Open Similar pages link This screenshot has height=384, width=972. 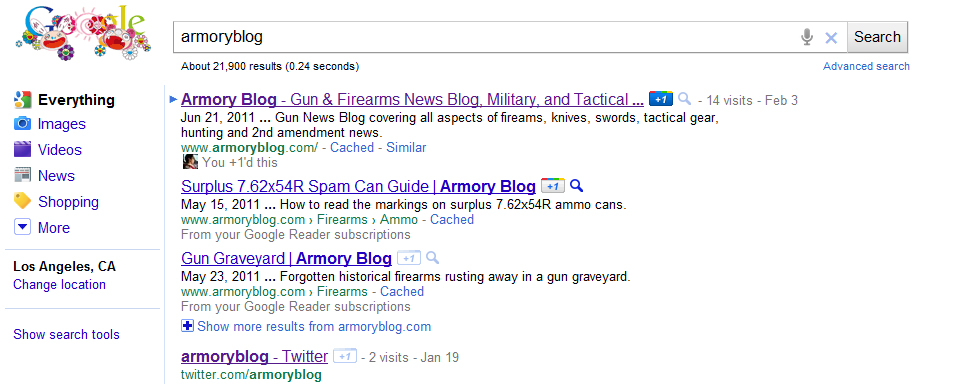pos(406,148)
